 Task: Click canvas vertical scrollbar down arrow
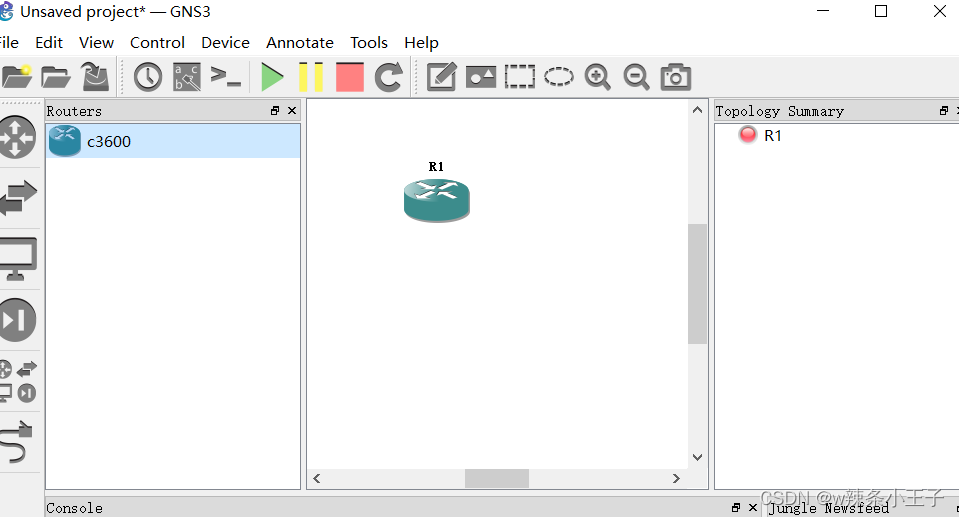pyautogui.click(x=697, y=458)
